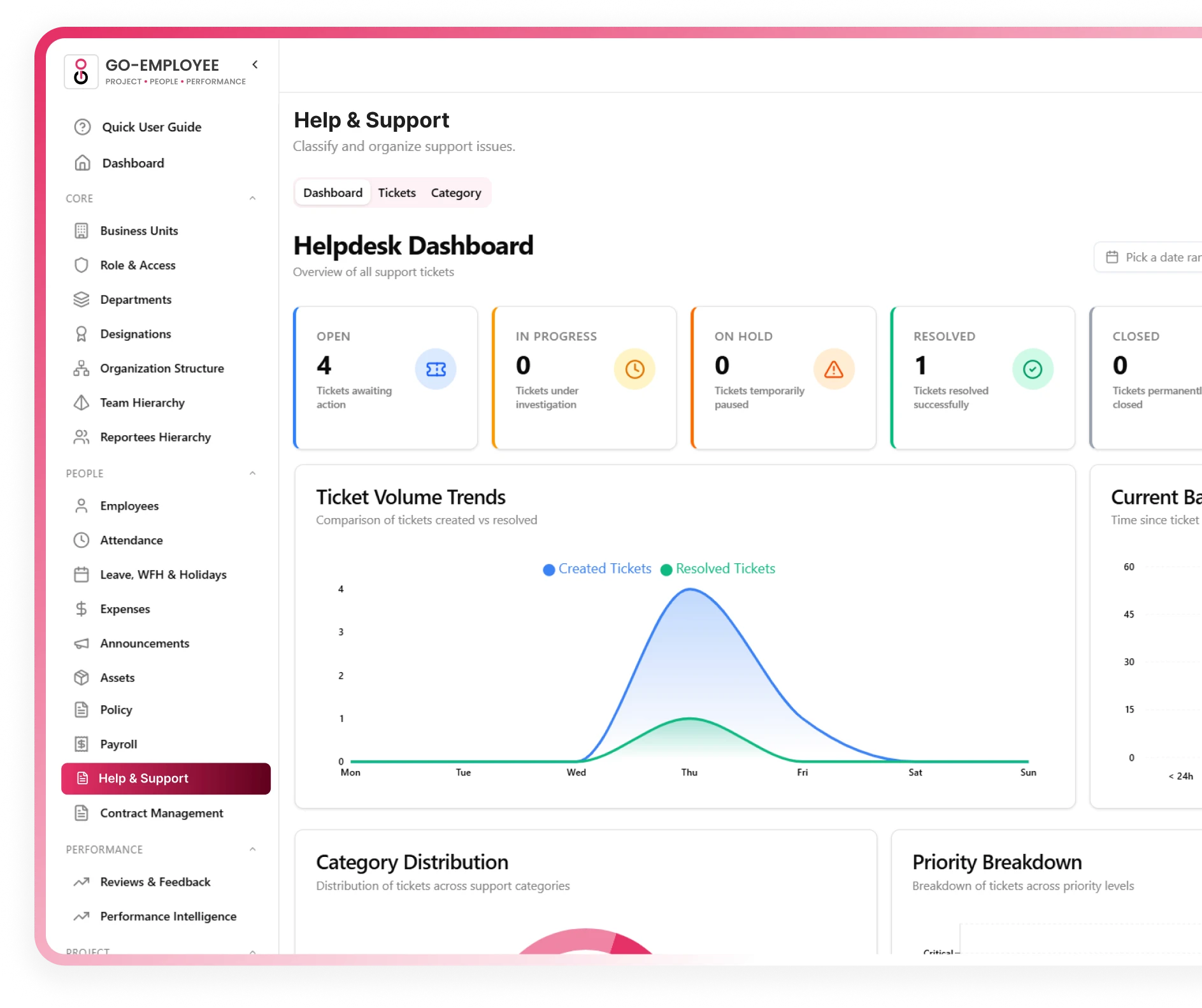Toggle the Resolved Tickets legend item
Viewport: 1202px width, 1008px height.
[x=718, y=569]
